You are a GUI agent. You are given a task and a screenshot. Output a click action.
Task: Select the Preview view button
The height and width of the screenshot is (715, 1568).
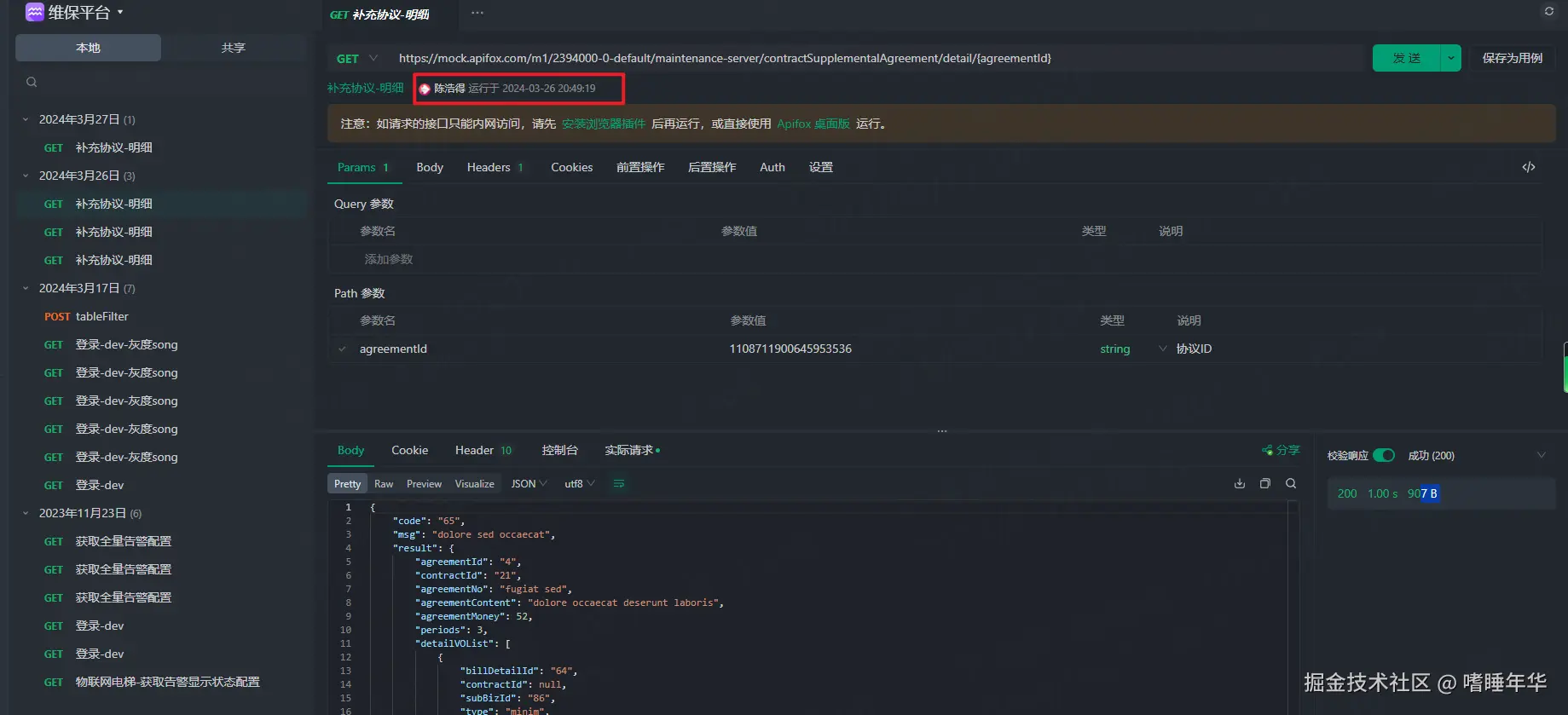(x=424, y=483)
